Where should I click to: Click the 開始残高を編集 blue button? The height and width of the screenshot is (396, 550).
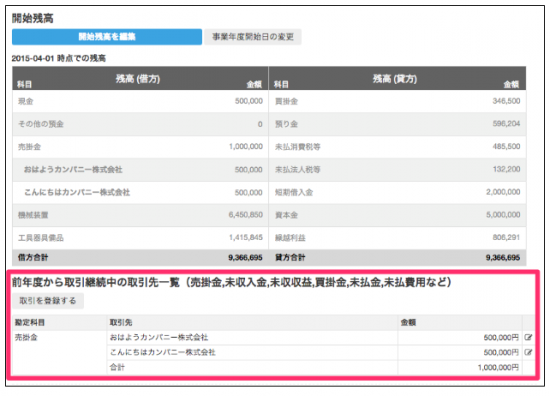(107, 37)
